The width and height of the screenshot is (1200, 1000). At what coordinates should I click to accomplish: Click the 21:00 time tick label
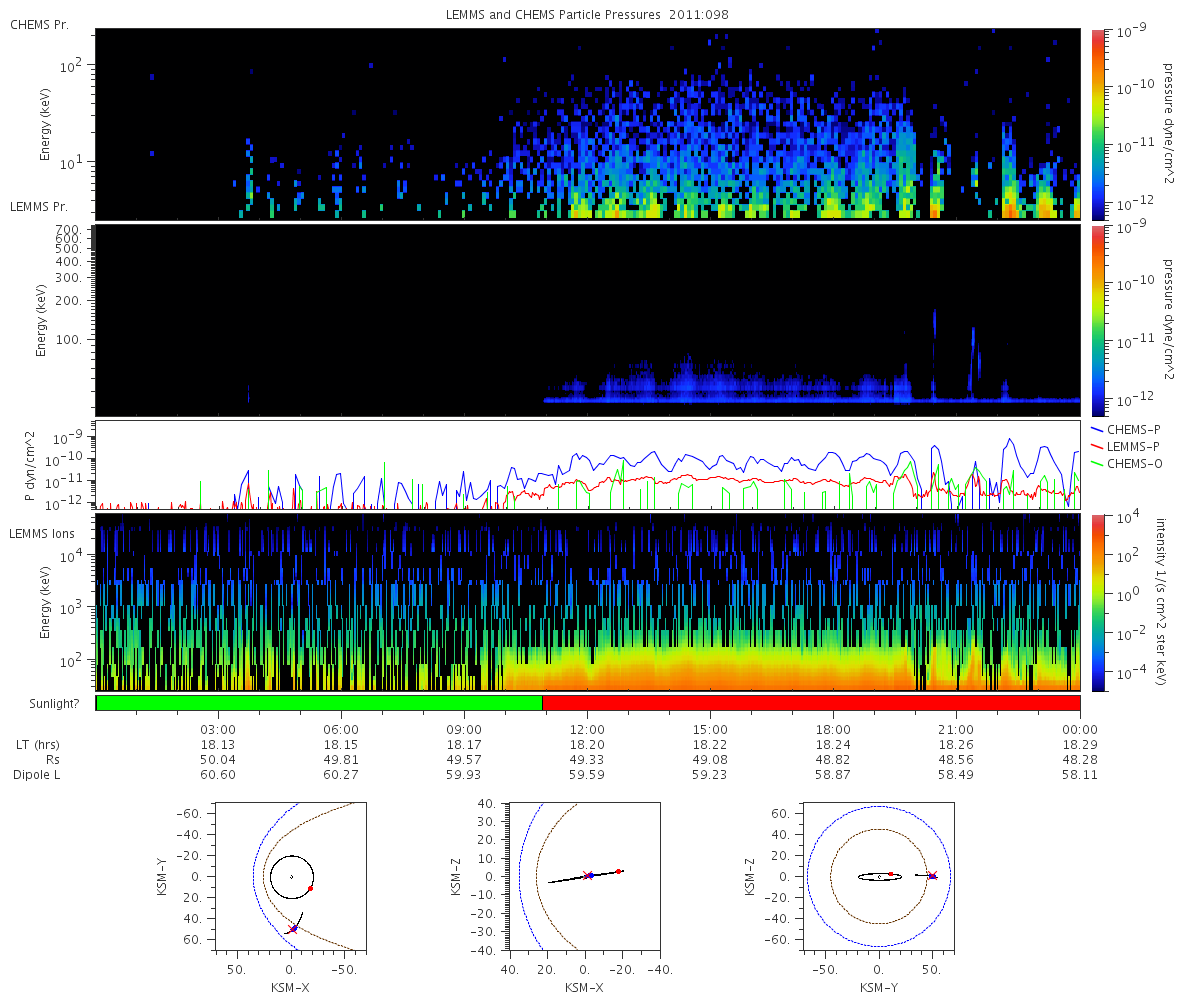pos(957,730)
